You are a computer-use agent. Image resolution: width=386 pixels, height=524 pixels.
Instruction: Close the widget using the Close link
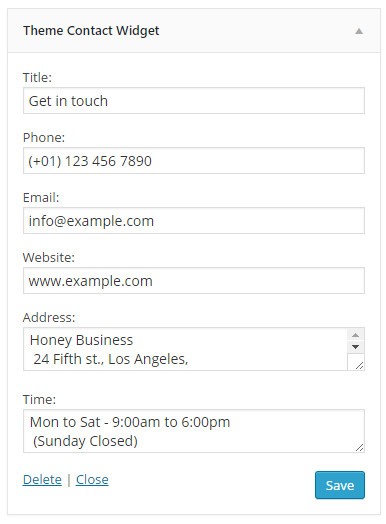[92, 480]
